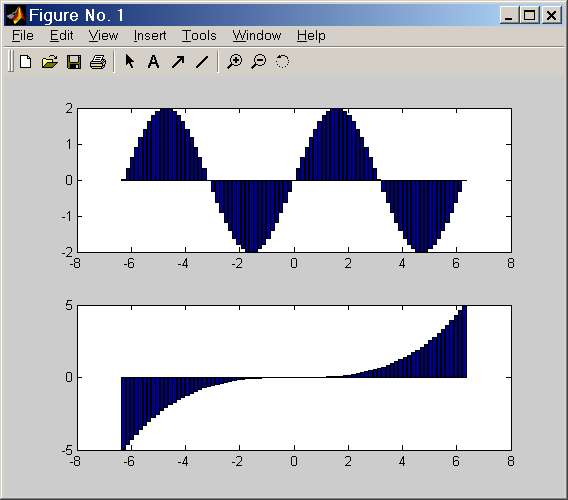The height and width of the screenshot is (500, 568).
Task: Click the 'Figure No. 1' title bar text
Action: 76,15
